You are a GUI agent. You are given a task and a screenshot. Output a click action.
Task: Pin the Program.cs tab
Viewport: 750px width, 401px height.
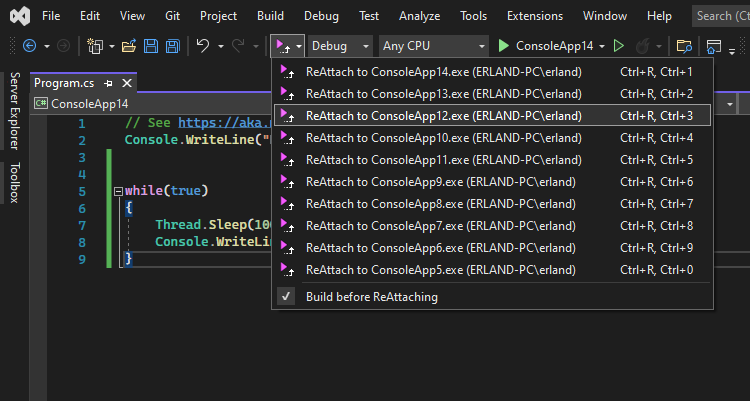pyautogui.click(x=109, y=83)
